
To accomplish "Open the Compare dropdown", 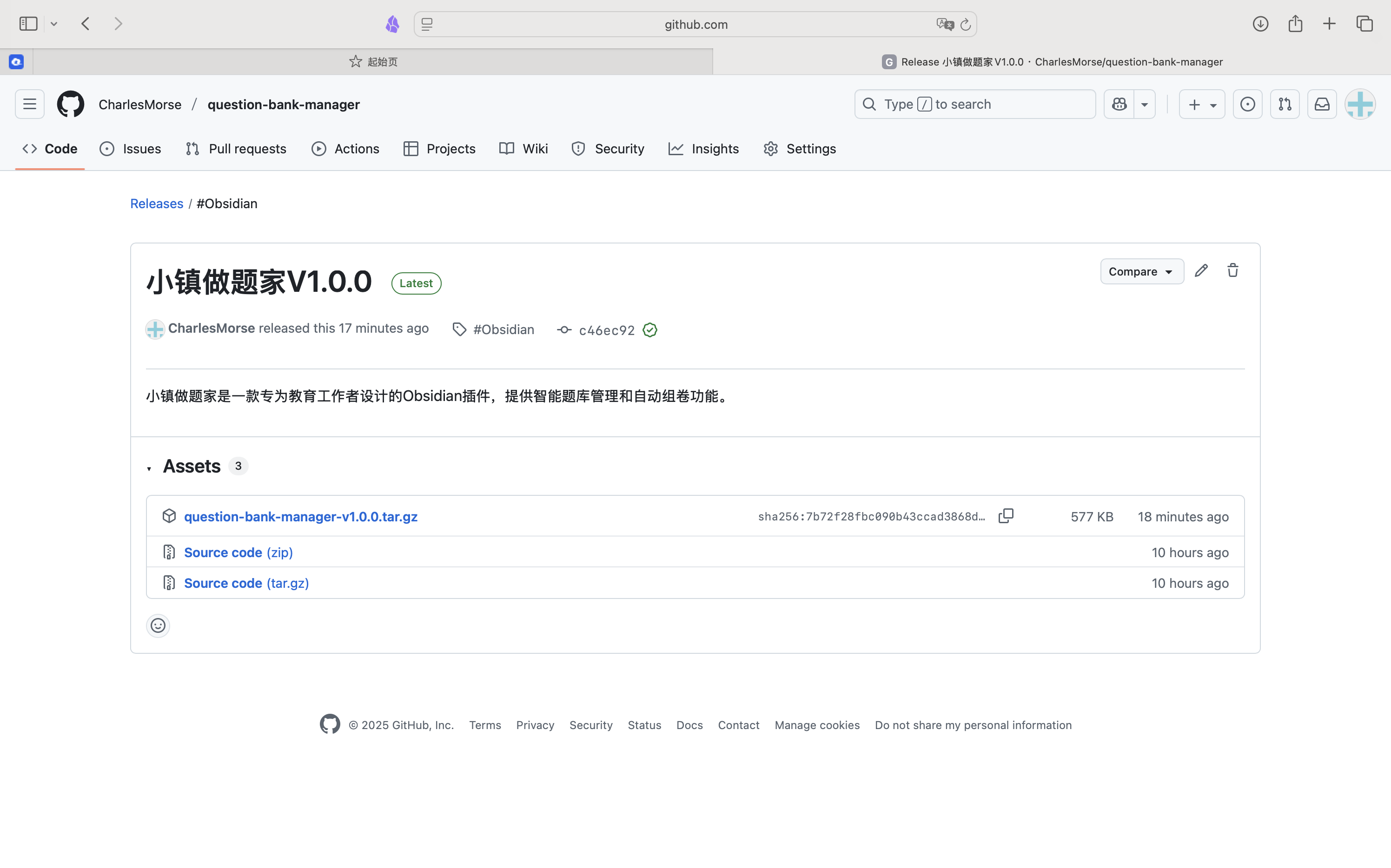I will point(1141,271).
